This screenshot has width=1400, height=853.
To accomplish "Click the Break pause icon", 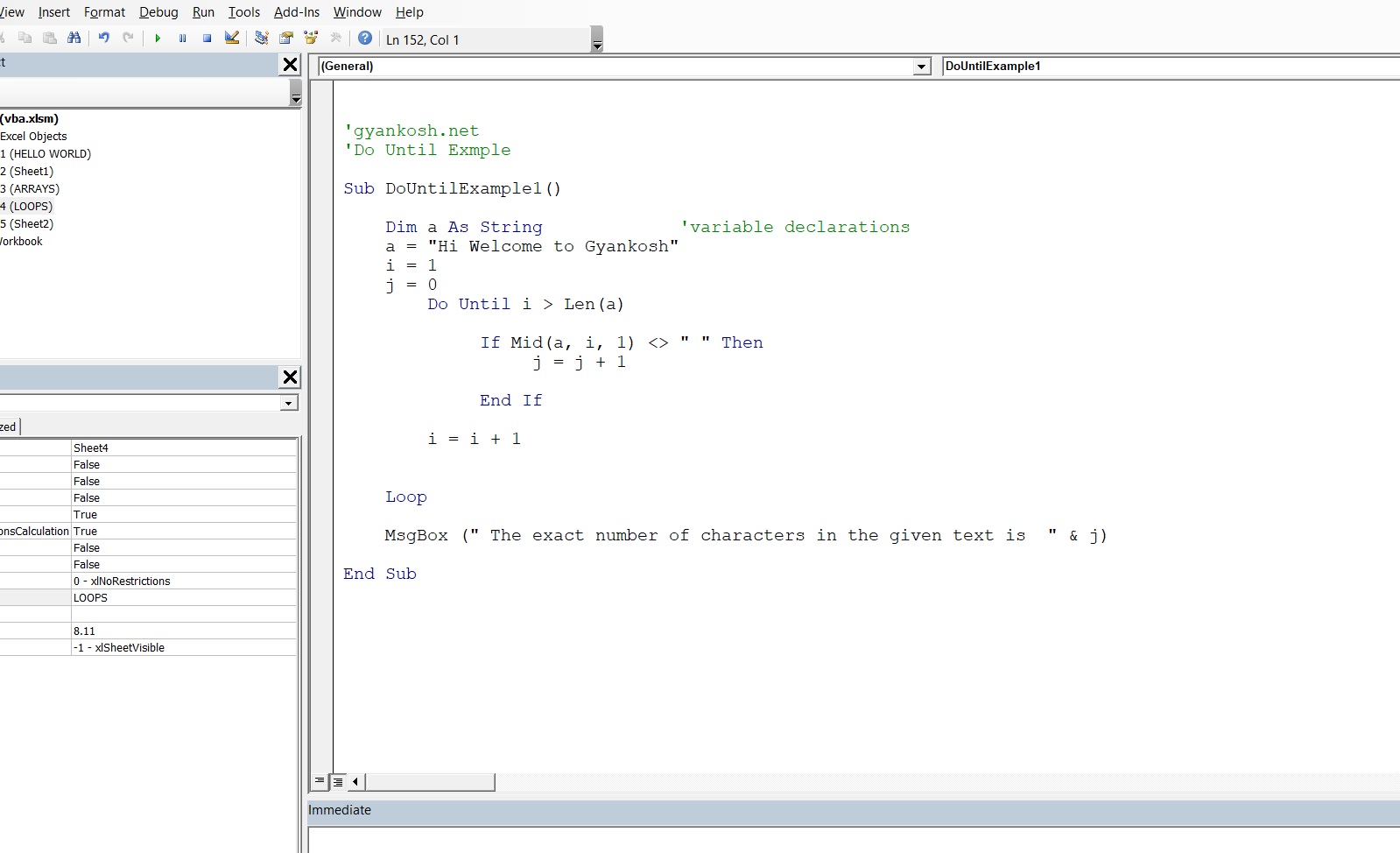I will tap(182, 39).
